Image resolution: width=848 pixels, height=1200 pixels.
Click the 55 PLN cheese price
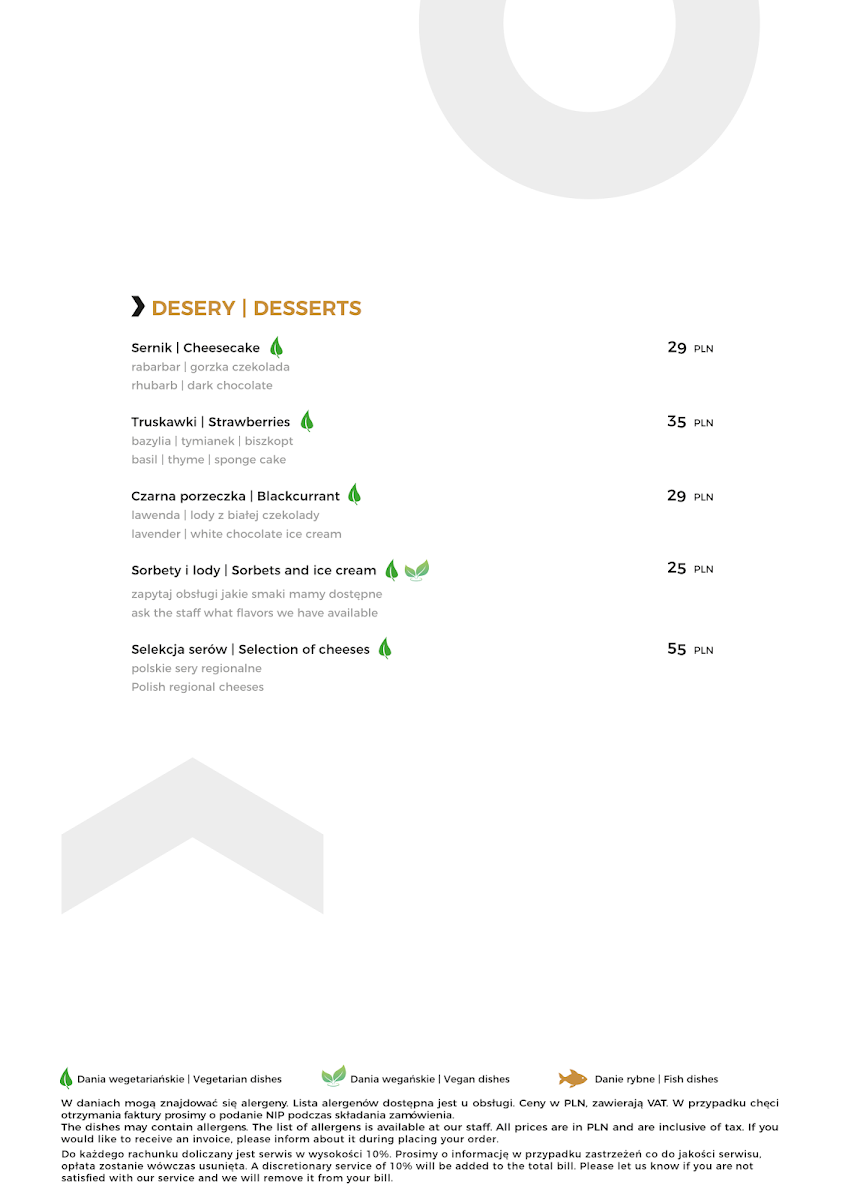[x=689, y=649]
